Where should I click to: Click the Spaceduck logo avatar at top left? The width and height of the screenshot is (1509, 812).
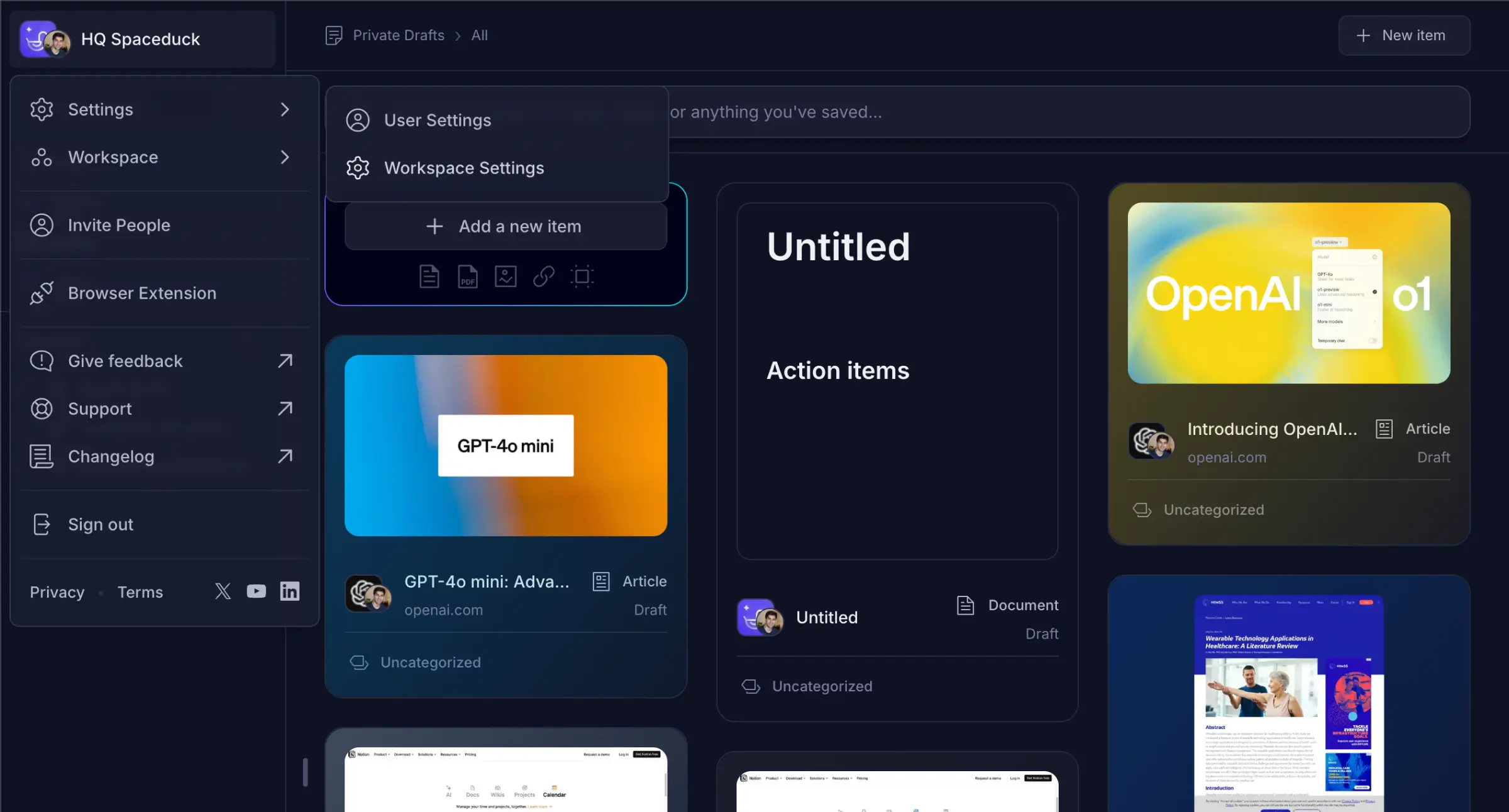click(44, 39)
